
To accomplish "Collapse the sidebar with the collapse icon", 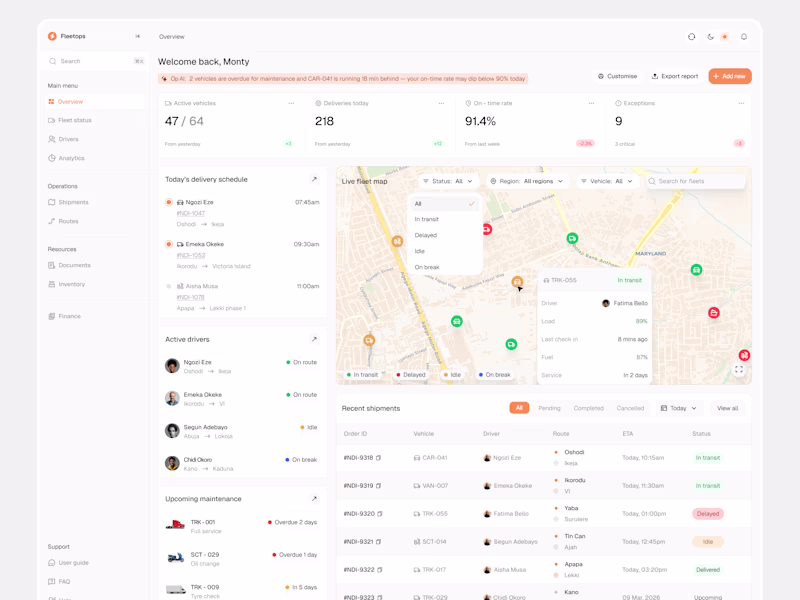I will point(137,36).
